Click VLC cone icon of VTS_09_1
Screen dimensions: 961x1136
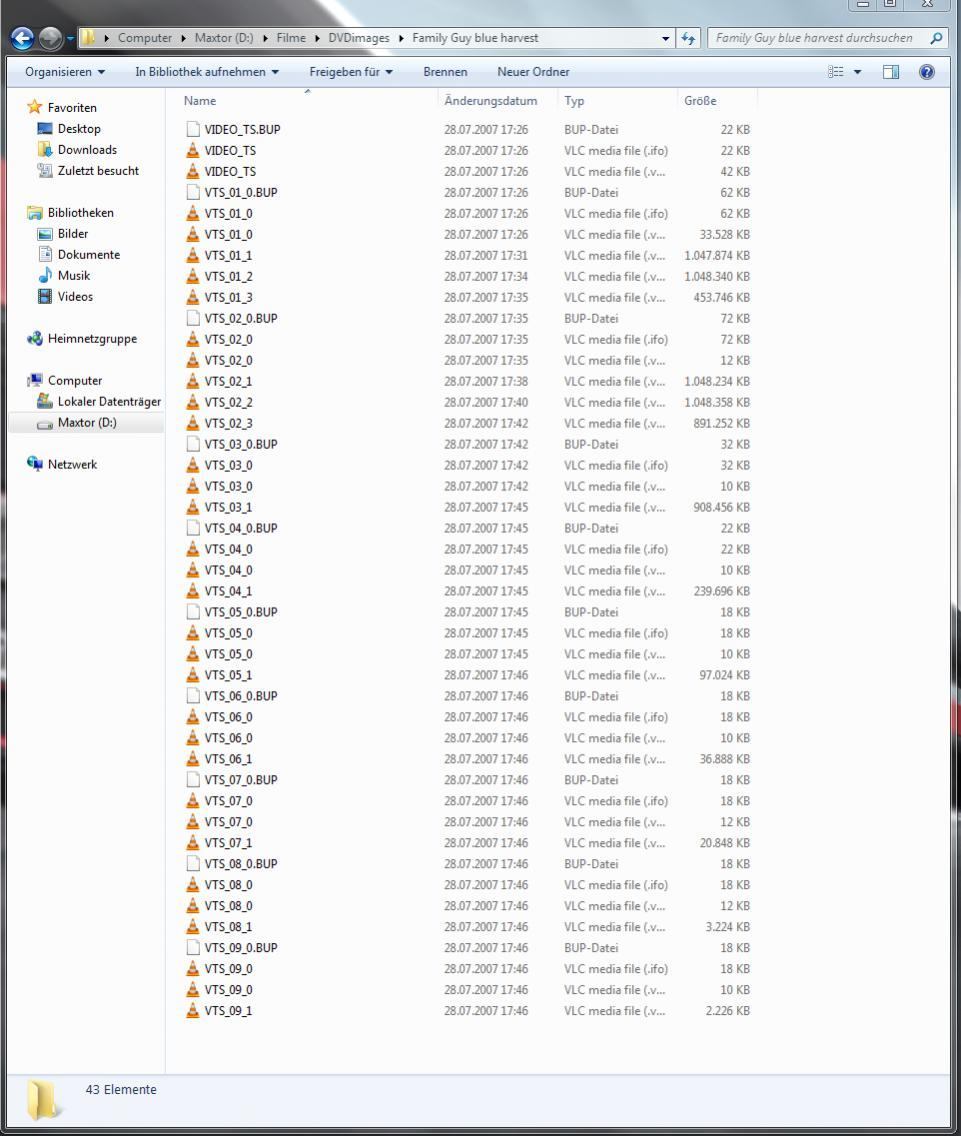pos(192,1011)
